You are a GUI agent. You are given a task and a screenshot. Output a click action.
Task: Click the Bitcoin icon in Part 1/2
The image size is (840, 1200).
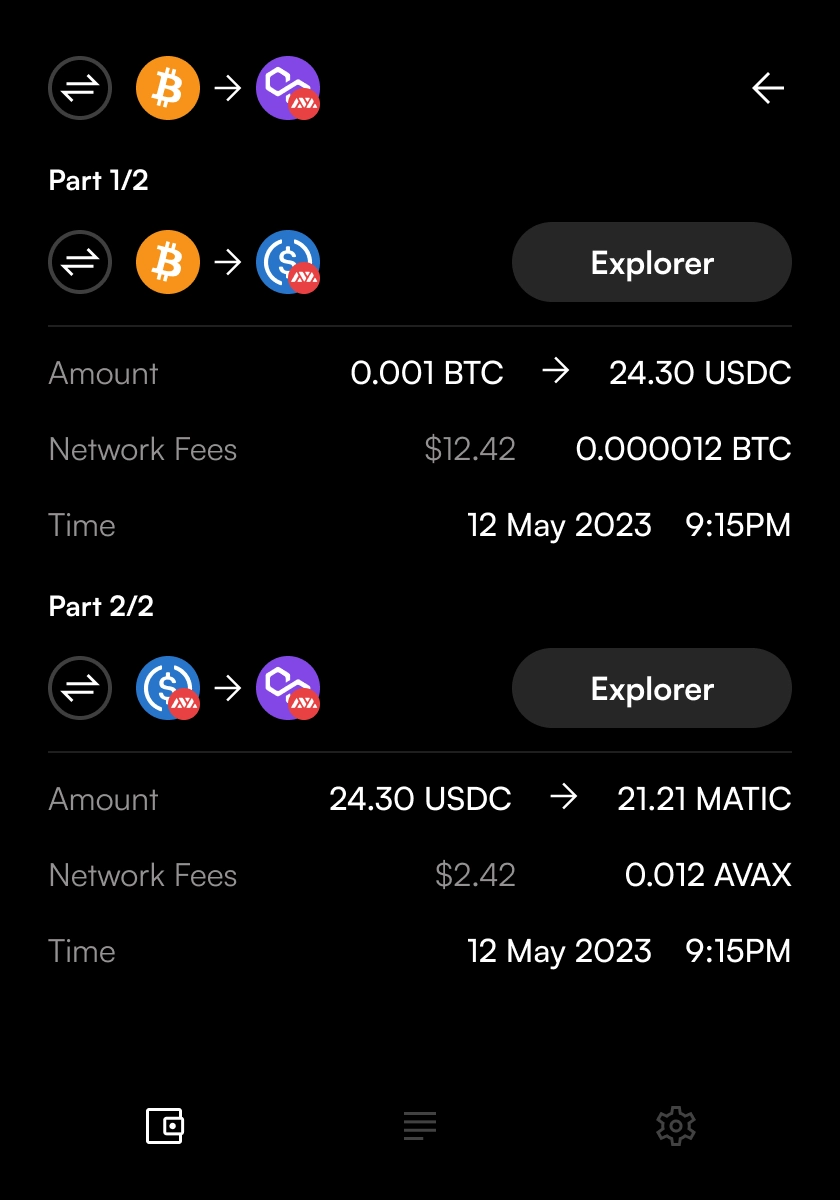pyautogui.click(x=168, y=262)
